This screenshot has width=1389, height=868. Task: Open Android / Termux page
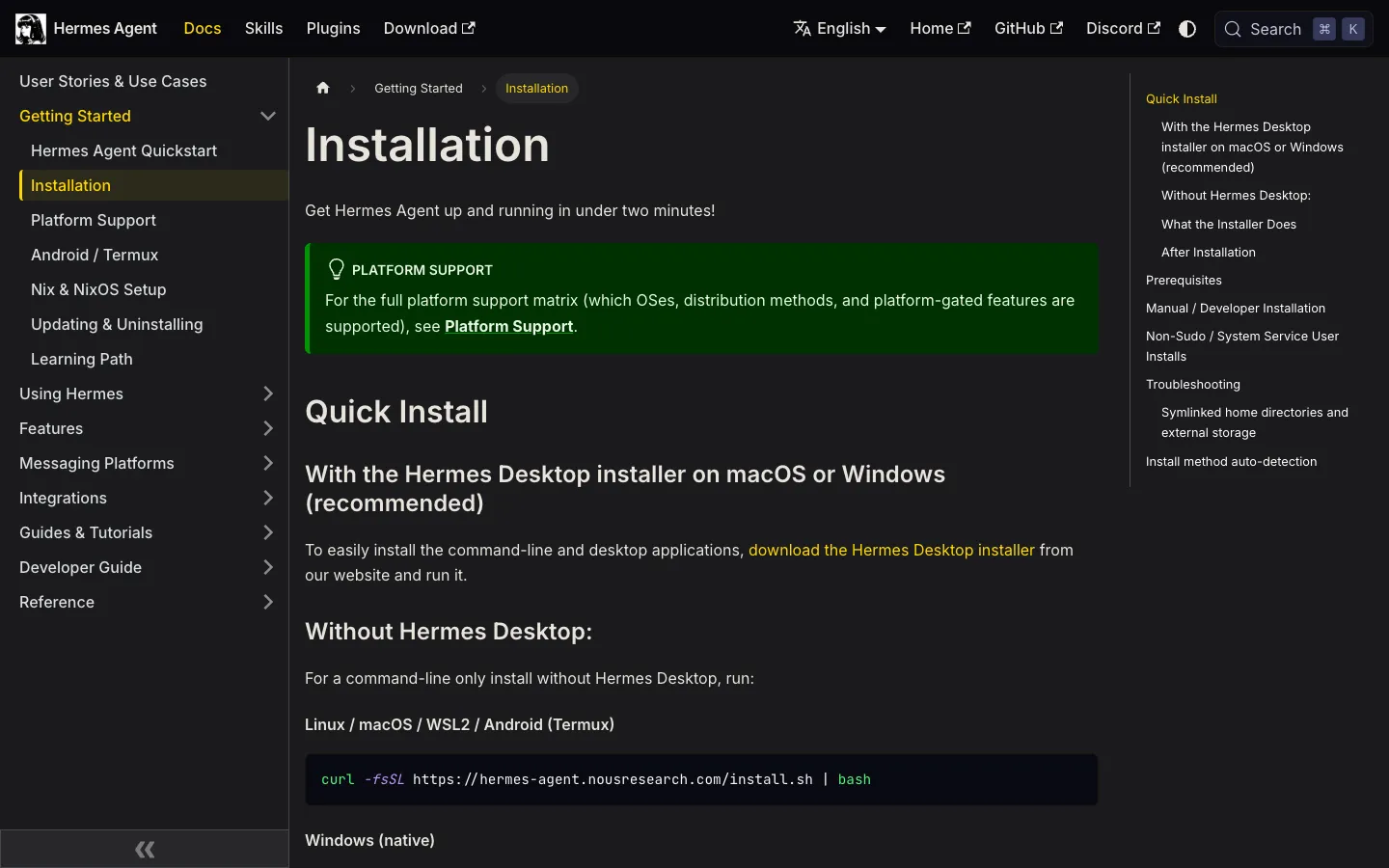[95, 255]
